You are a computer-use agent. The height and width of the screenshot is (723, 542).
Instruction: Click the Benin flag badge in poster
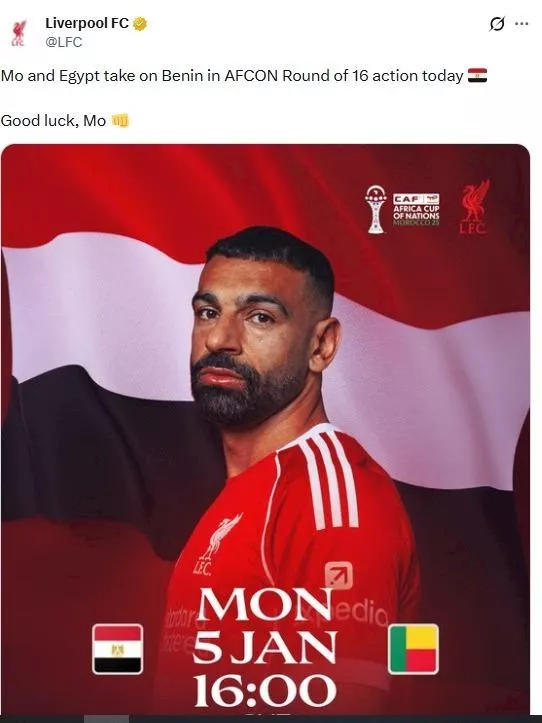click(x=413, y=649)
